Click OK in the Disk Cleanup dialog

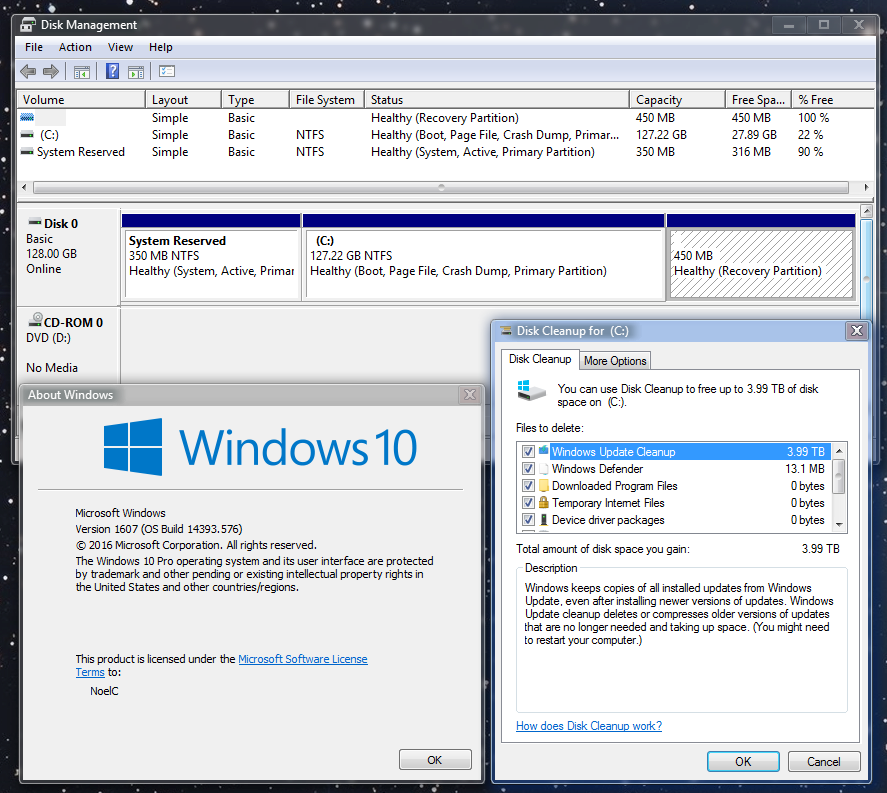tap(743, 761)
